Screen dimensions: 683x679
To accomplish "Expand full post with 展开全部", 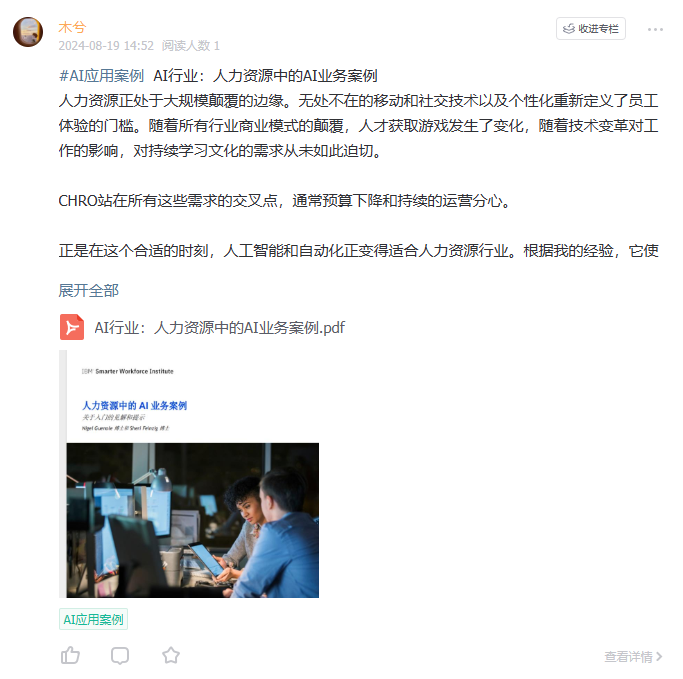I will [88, 291].
